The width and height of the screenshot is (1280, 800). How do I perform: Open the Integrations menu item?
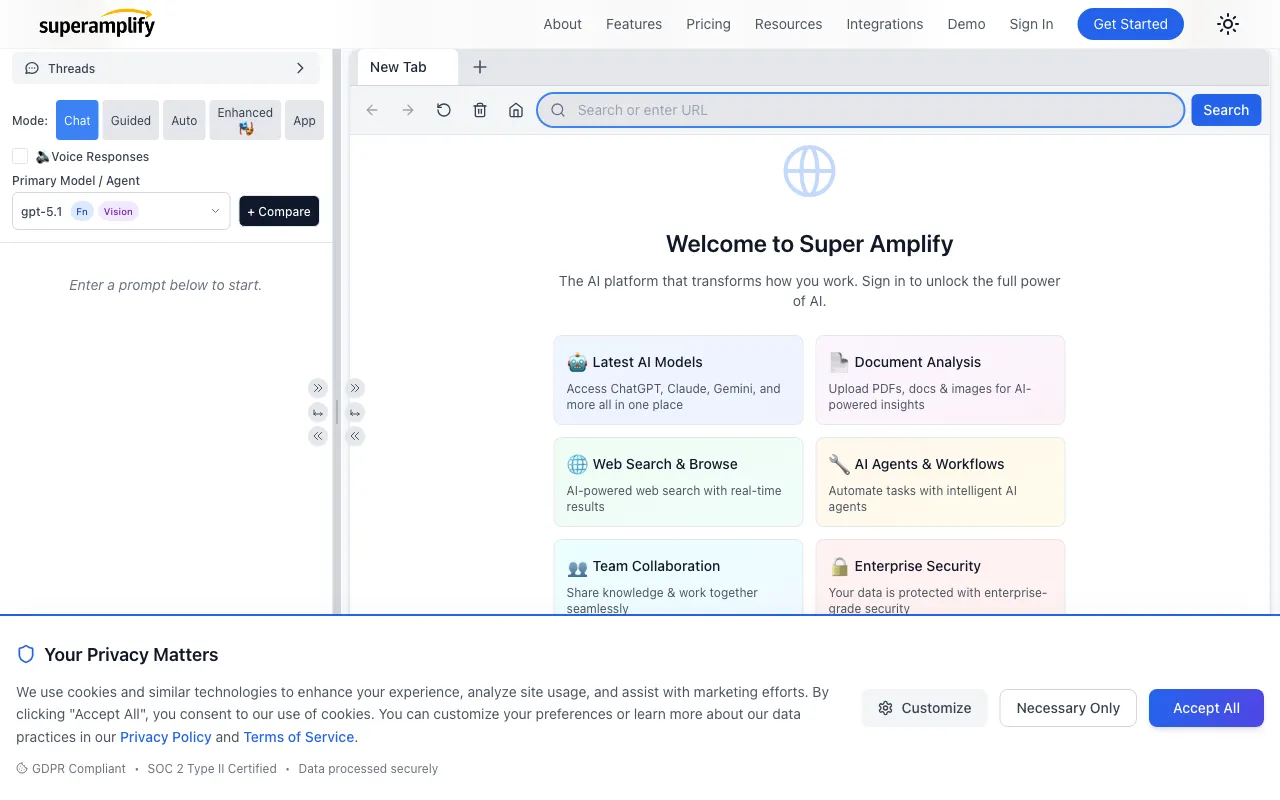point(885,24)
